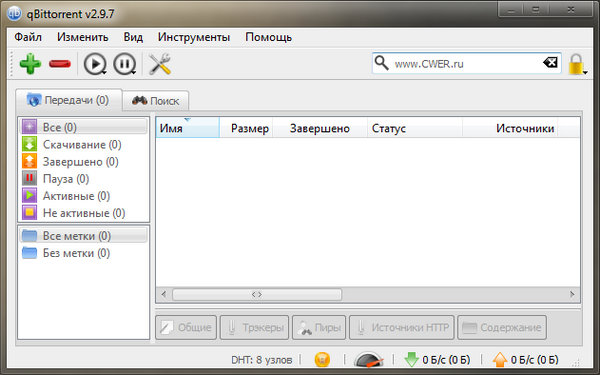Viewport: 600px width, 375px height.
Task: Sort by the Размер column header
Action: (246, 128)
